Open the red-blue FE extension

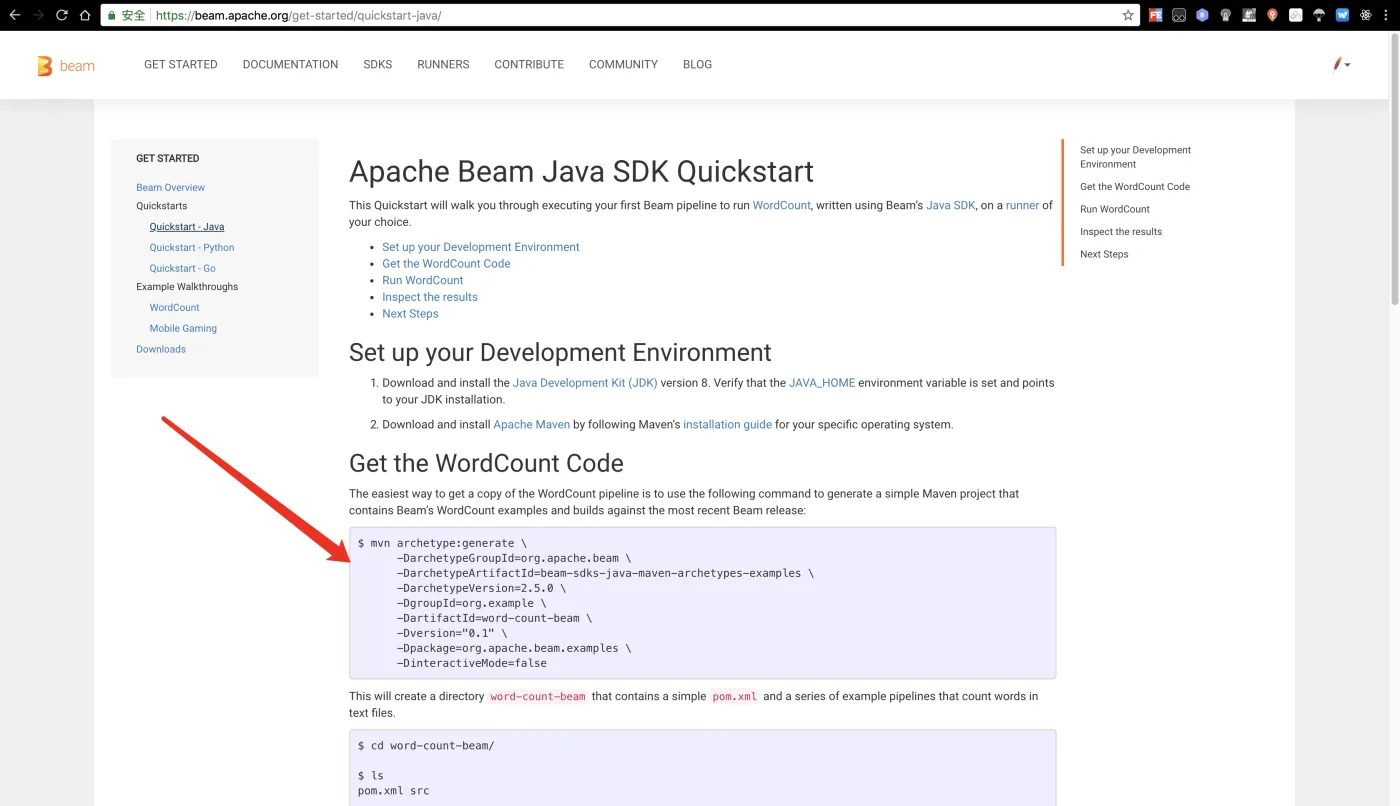[1155, 15]
